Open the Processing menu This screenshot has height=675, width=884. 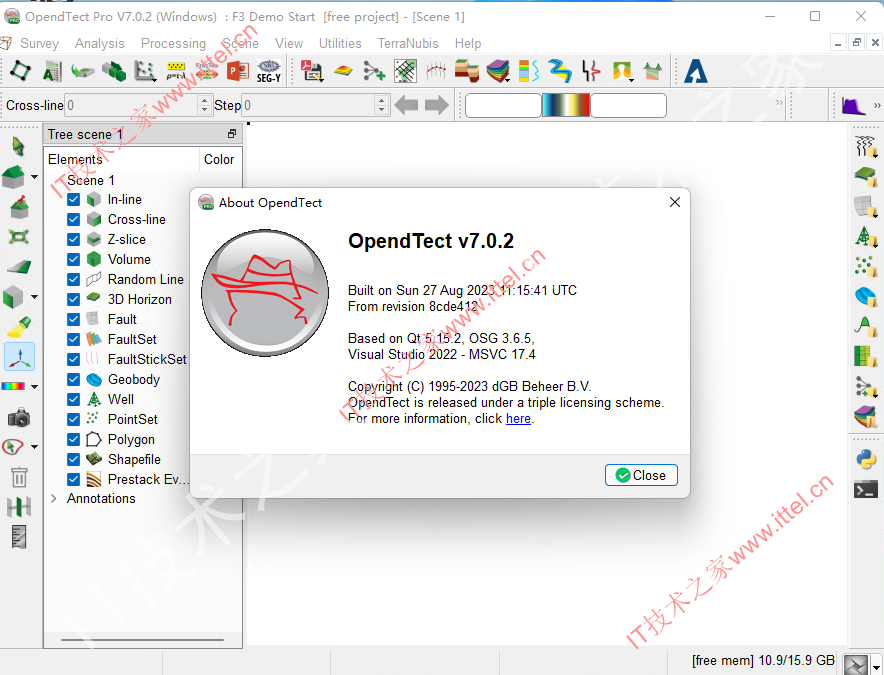tap(173, 43)
